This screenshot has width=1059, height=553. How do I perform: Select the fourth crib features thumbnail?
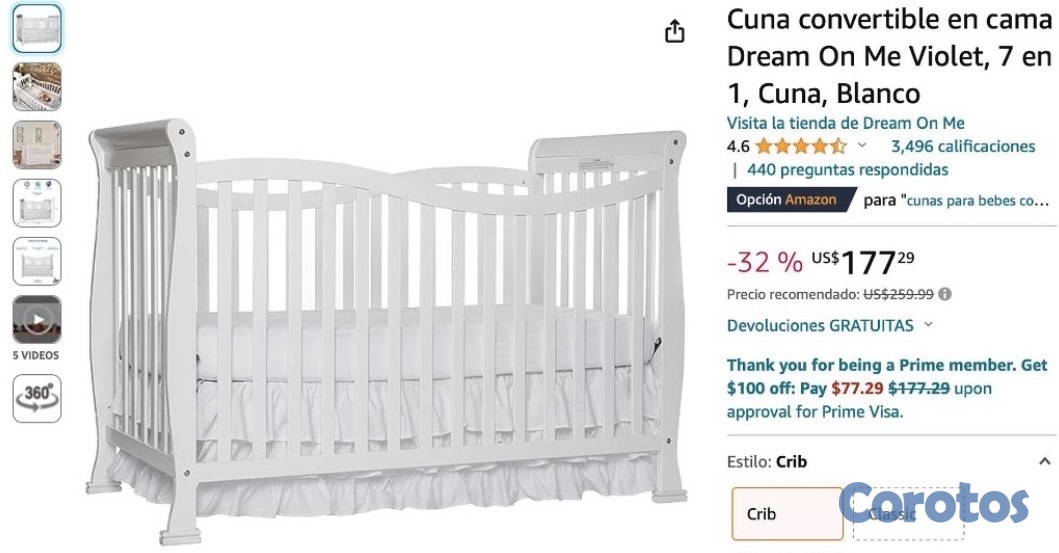(x=37, y=203)
